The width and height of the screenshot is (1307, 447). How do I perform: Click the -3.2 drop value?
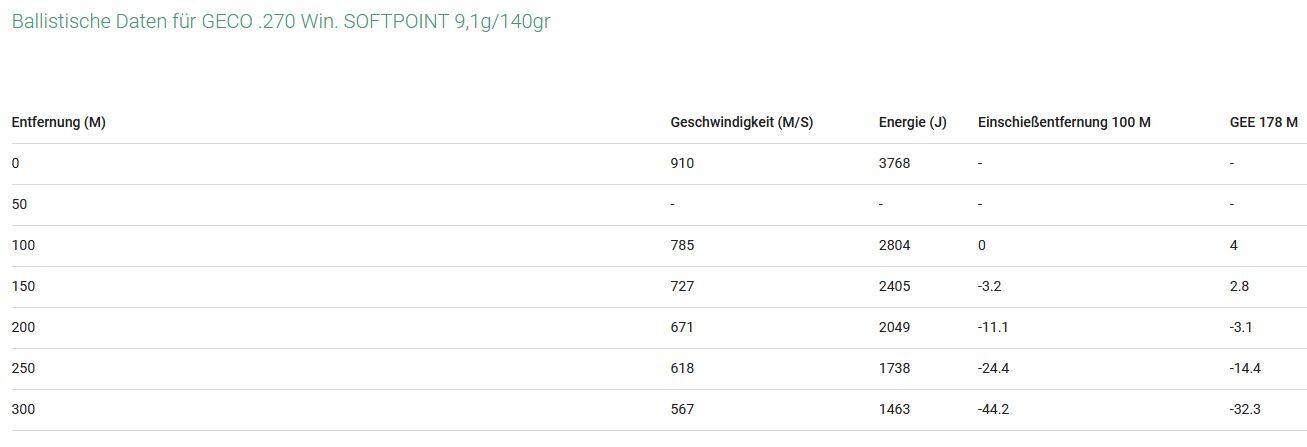pos(989,286)
